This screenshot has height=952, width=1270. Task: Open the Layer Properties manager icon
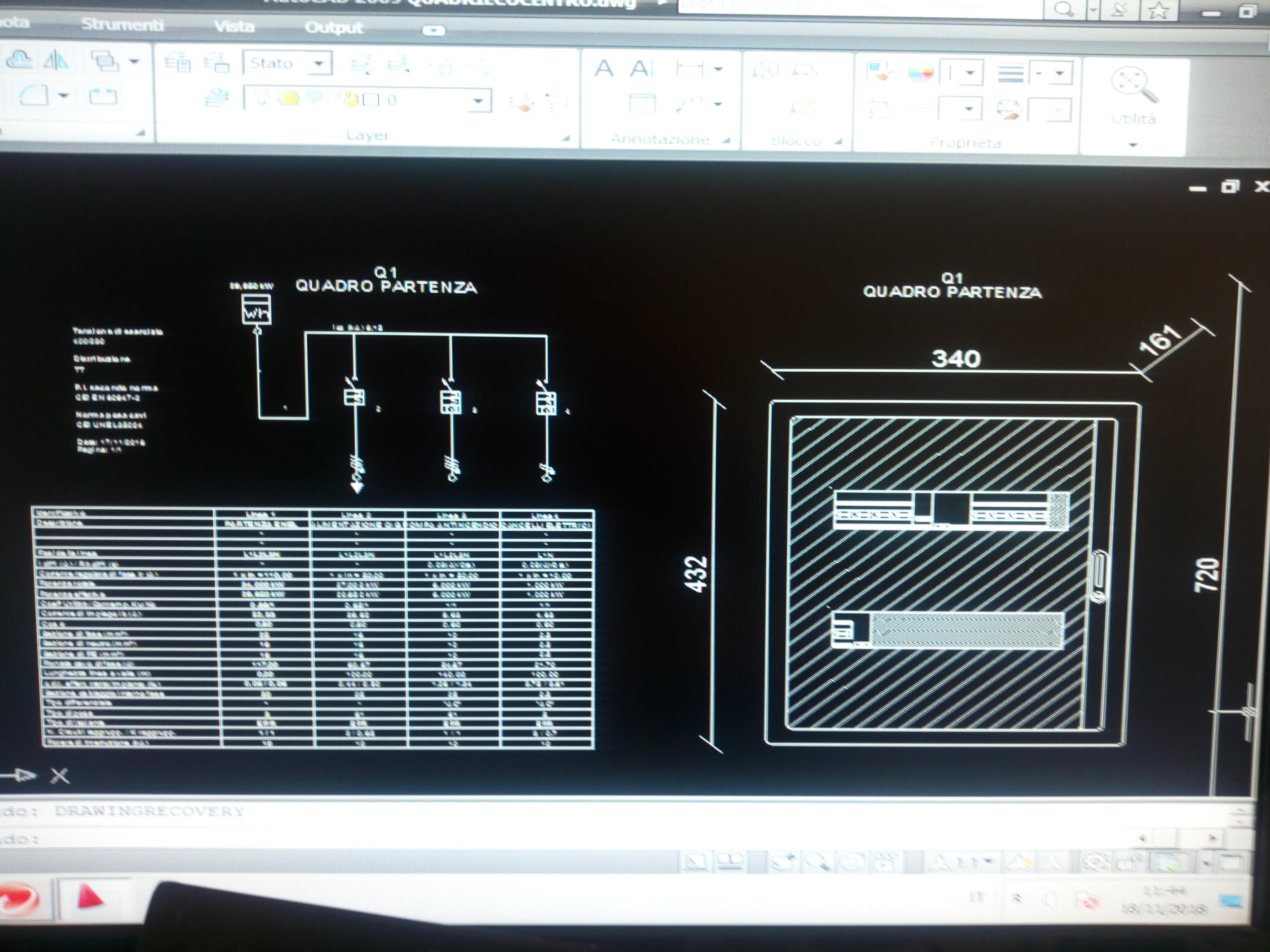(177, 61)
